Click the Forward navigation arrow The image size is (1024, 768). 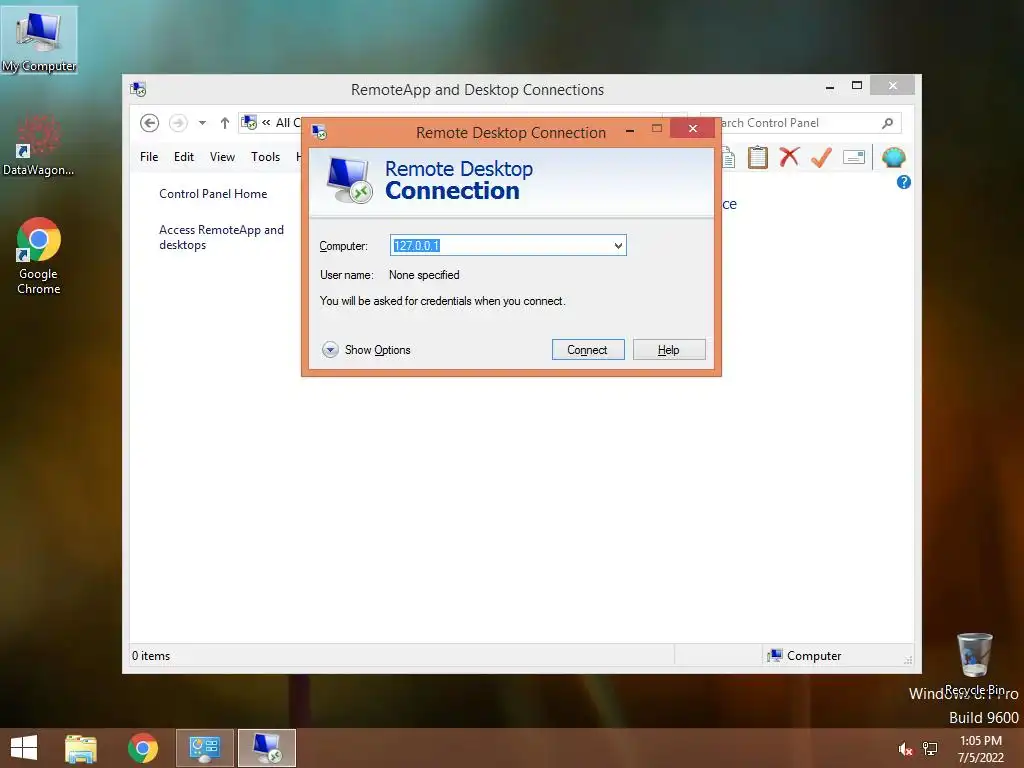click(x=178, y=123)
